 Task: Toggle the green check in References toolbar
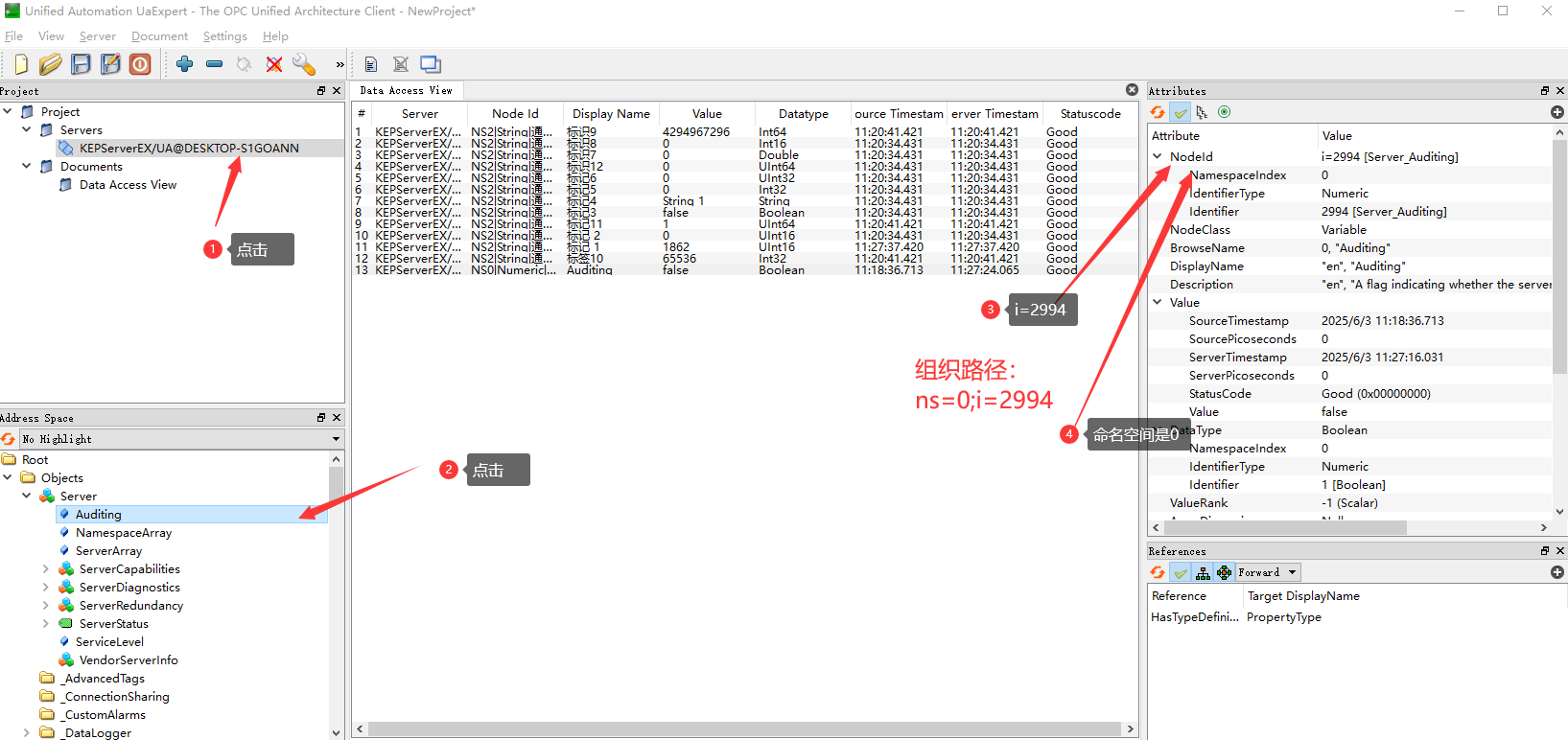click(x=1181, y=572)
